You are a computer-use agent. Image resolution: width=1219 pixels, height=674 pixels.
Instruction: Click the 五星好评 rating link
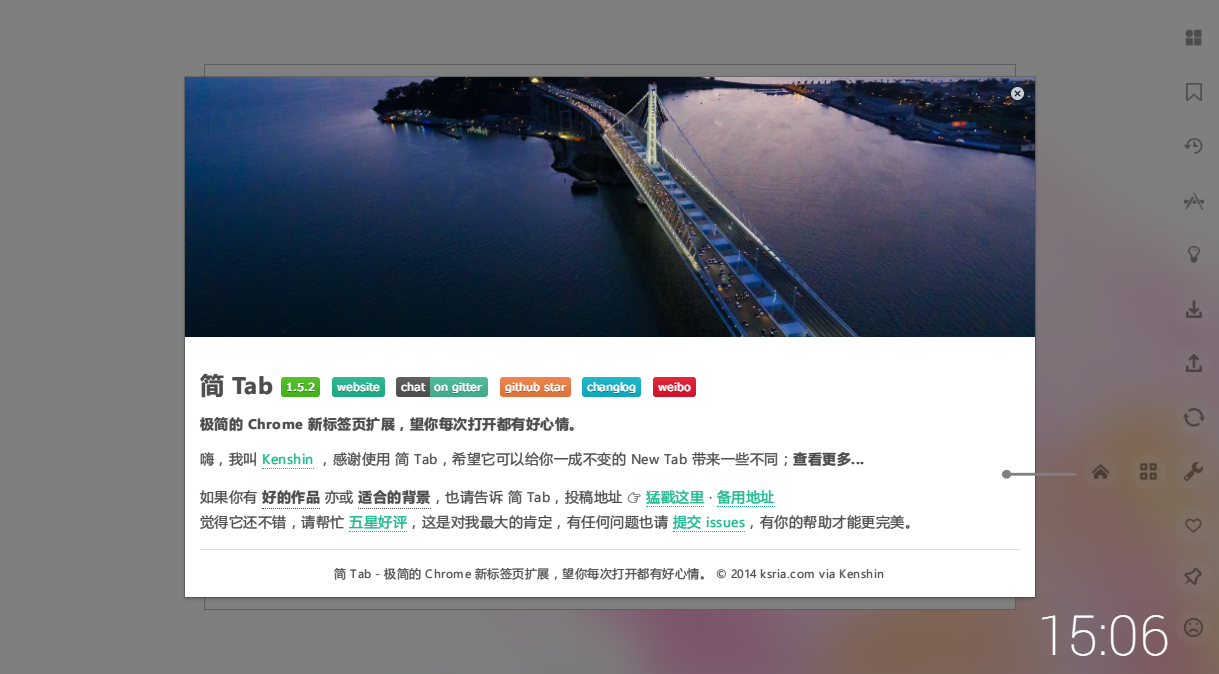pos(378,522)
